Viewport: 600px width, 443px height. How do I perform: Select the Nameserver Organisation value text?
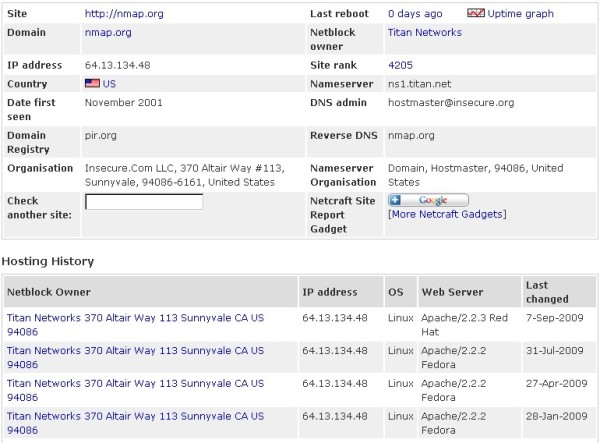point(476,175)
